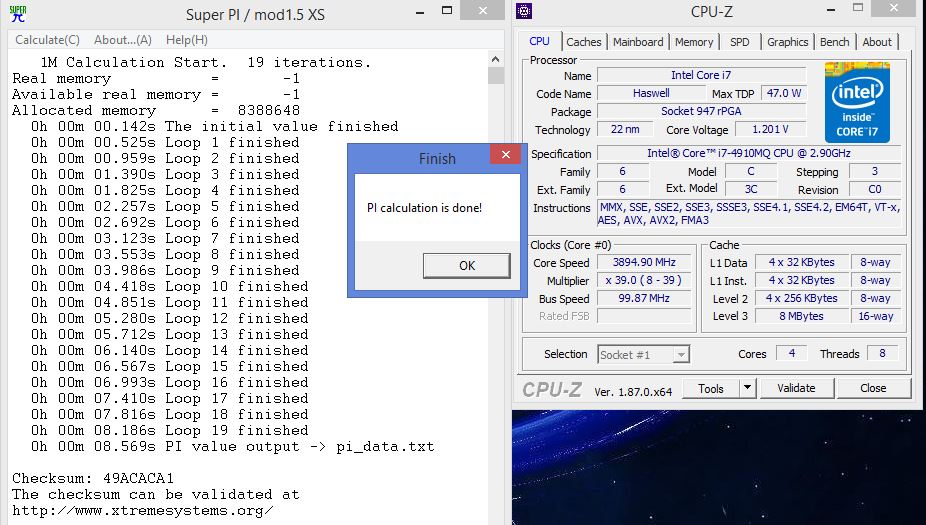The image size is (926, 525).
Task: Click the Ext. Model 3C value
Action: coord(751,189)
